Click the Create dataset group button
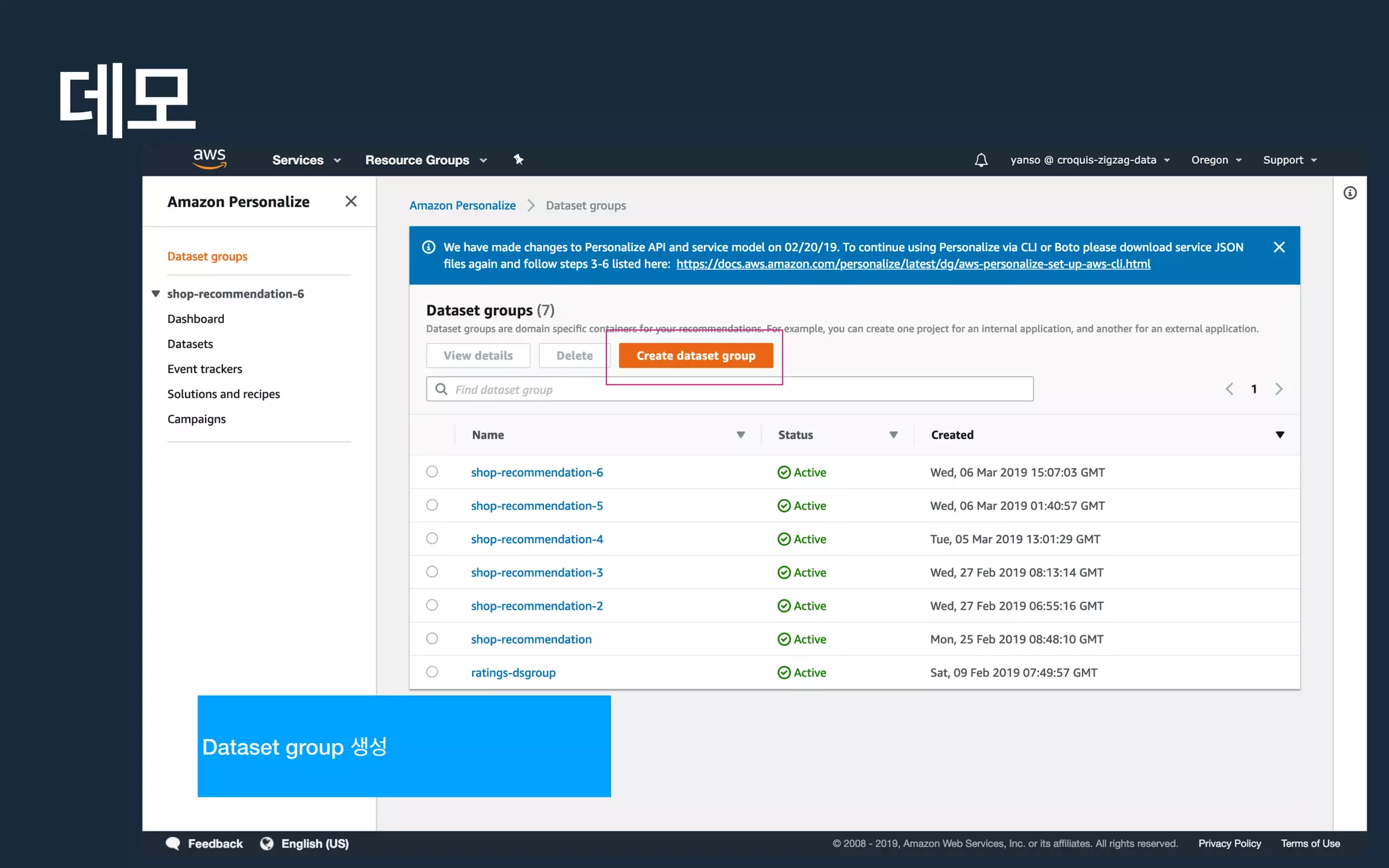The height and width of the screenshot is (868, 1389). click(695, 356)
